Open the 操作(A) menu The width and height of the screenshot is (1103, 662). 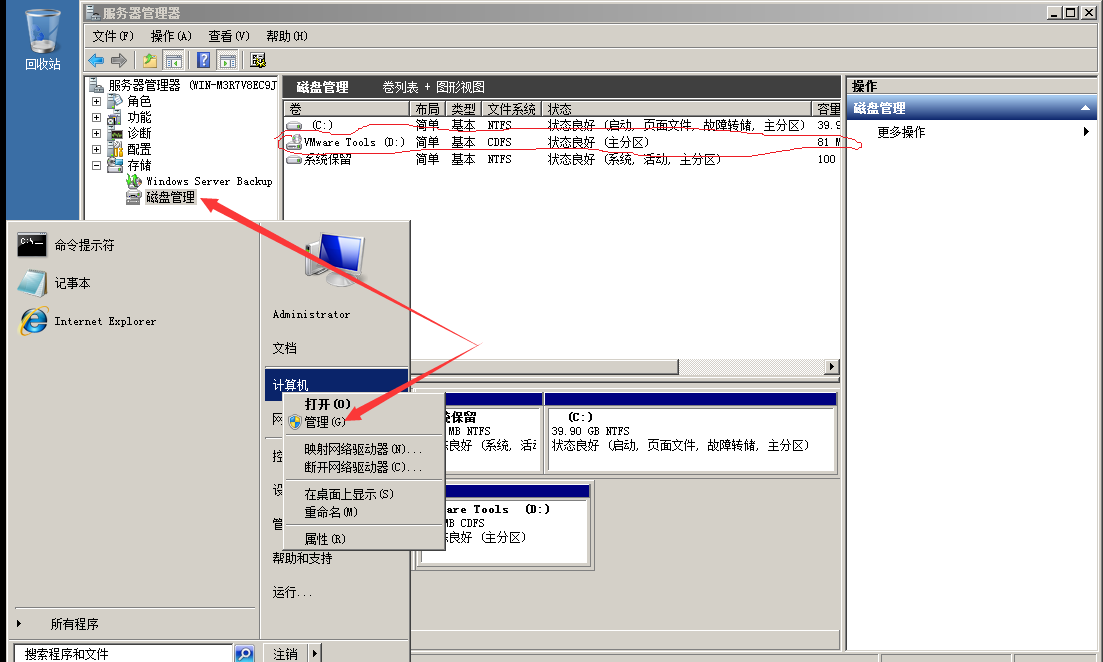tap(171, 36)
